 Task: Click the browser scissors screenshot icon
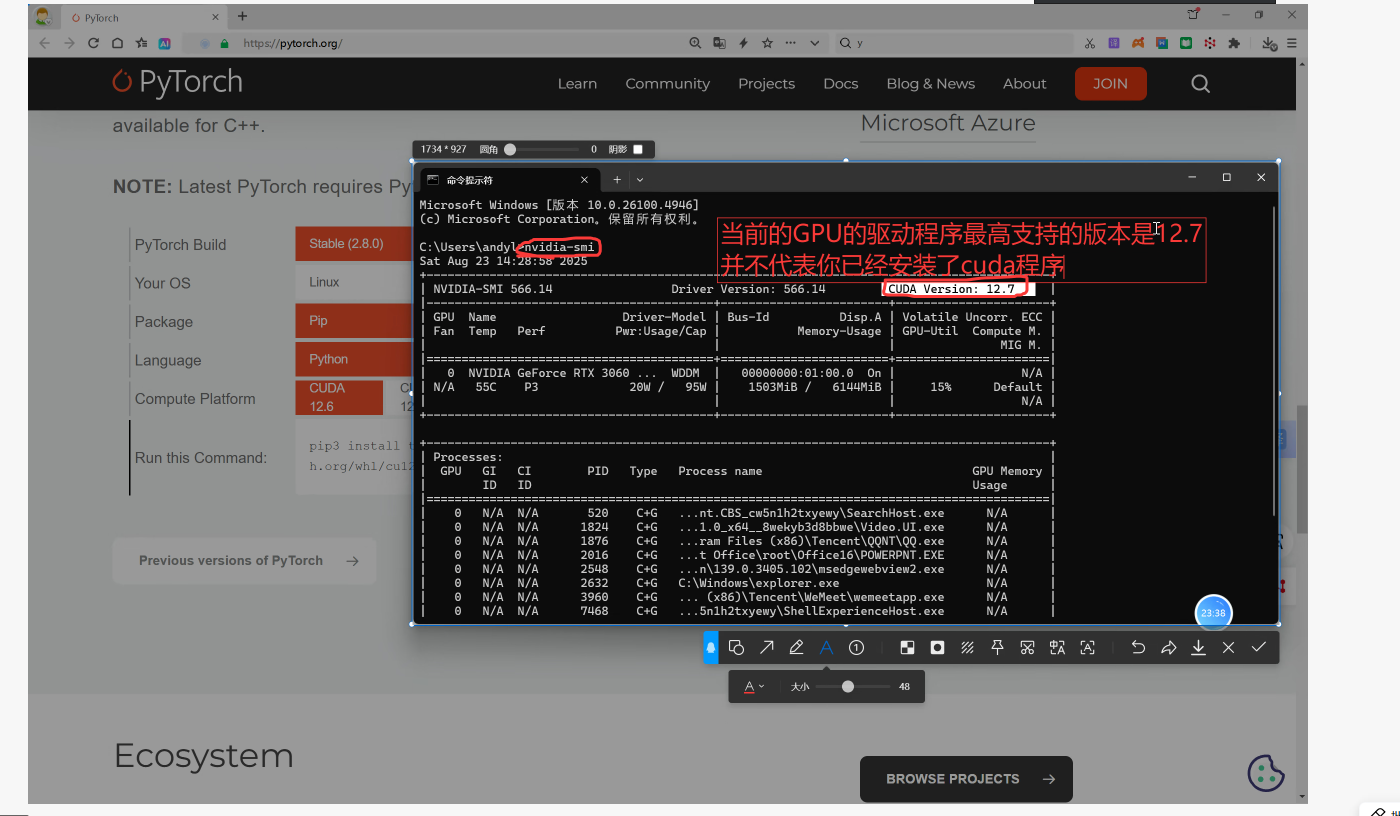click(x=1089, y=43)
